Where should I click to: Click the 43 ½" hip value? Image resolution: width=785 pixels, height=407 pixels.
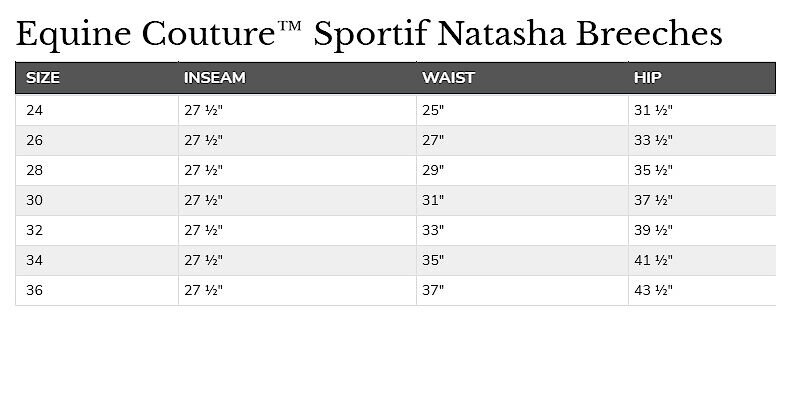click(654, 290)
